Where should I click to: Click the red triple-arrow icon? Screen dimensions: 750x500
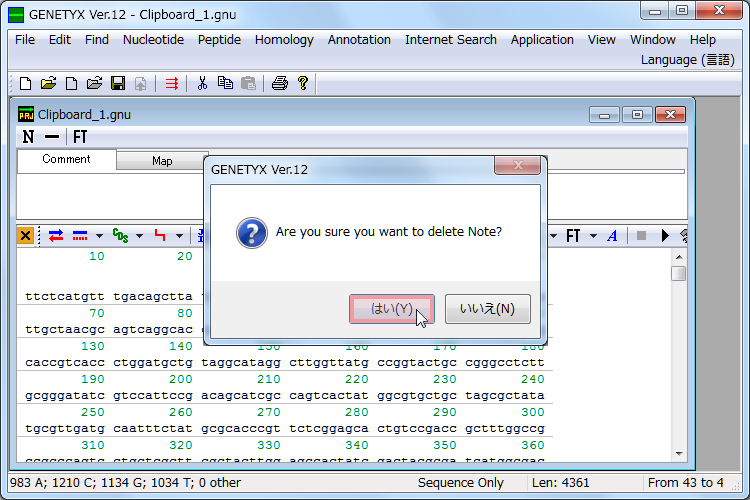click(172, 84)
